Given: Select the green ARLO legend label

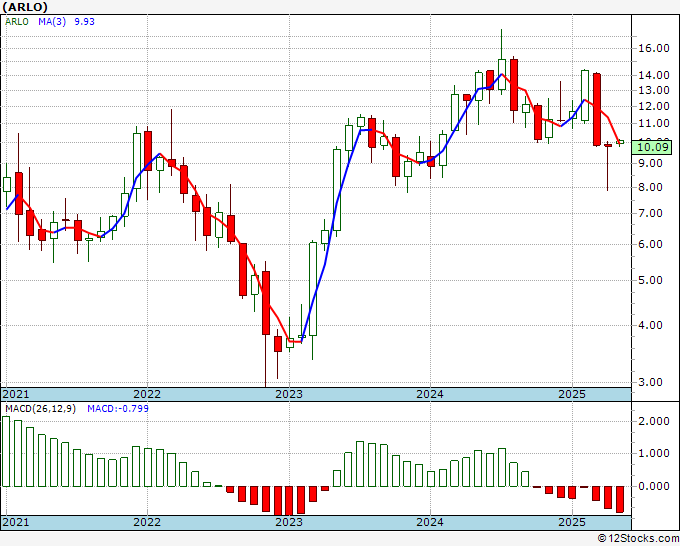Looking at the screenshot, I should point(16,22).
